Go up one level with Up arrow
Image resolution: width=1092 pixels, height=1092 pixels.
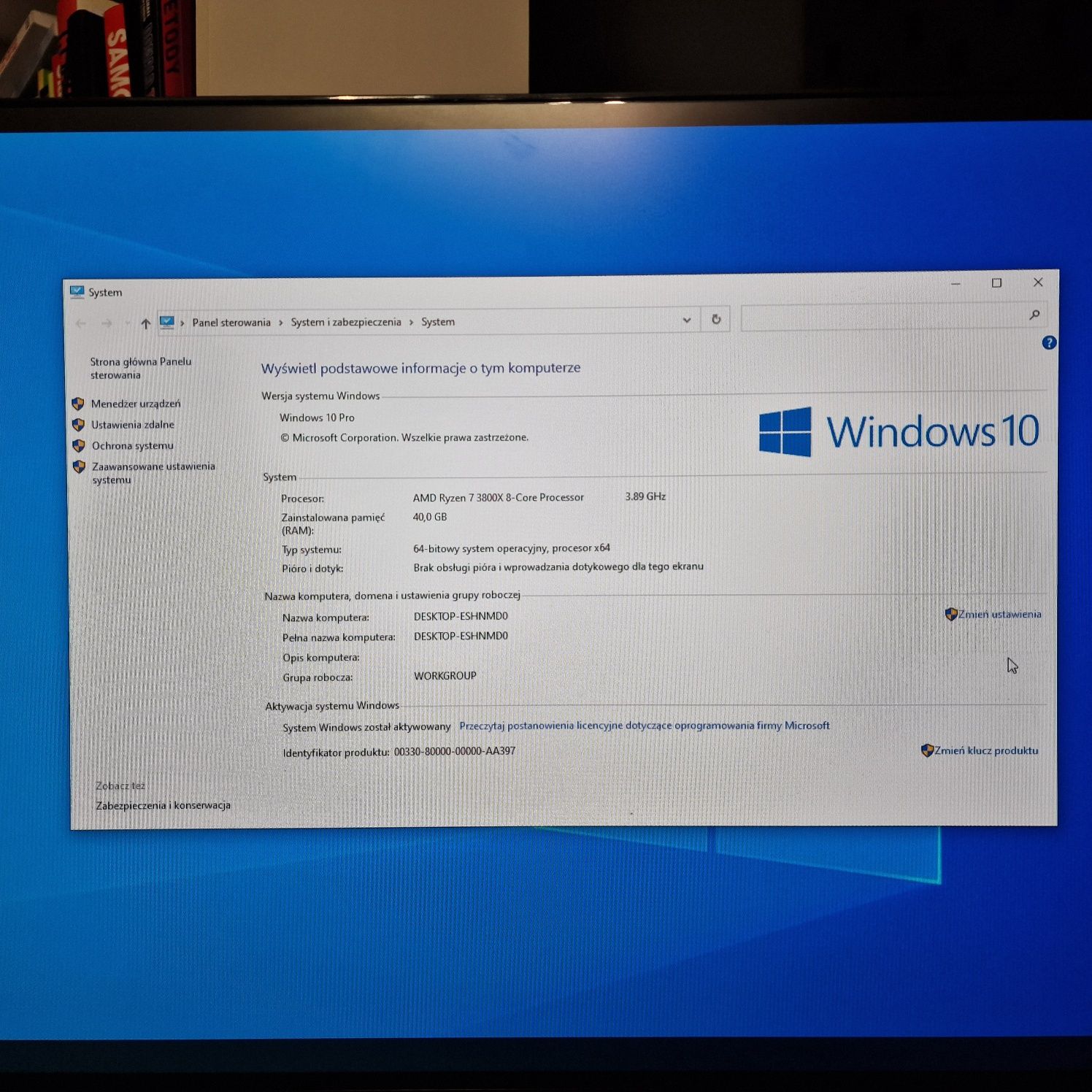(146, 323)
